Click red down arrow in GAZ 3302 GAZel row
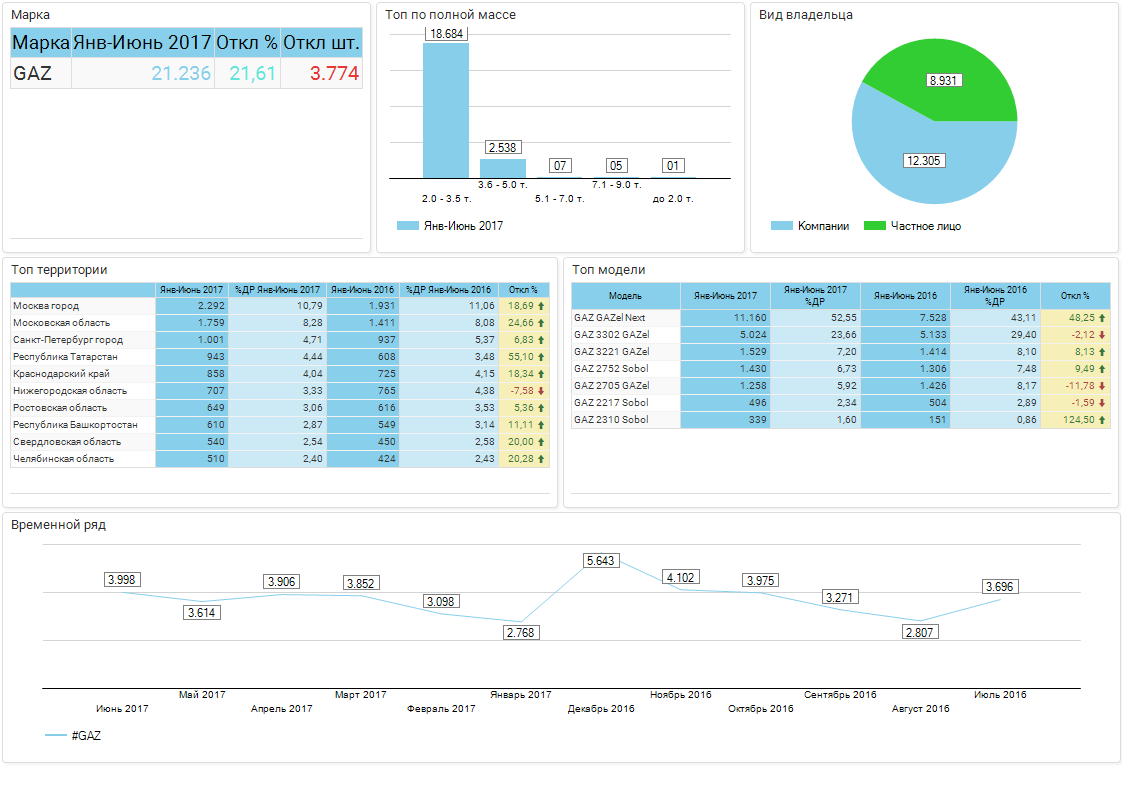Screen dimensions: 1122x793 (1102, 334)
